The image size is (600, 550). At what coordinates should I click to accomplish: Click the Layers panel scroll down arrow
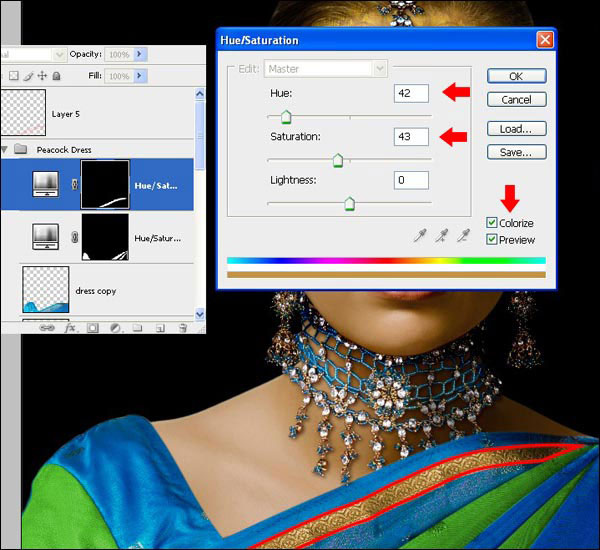200,314
